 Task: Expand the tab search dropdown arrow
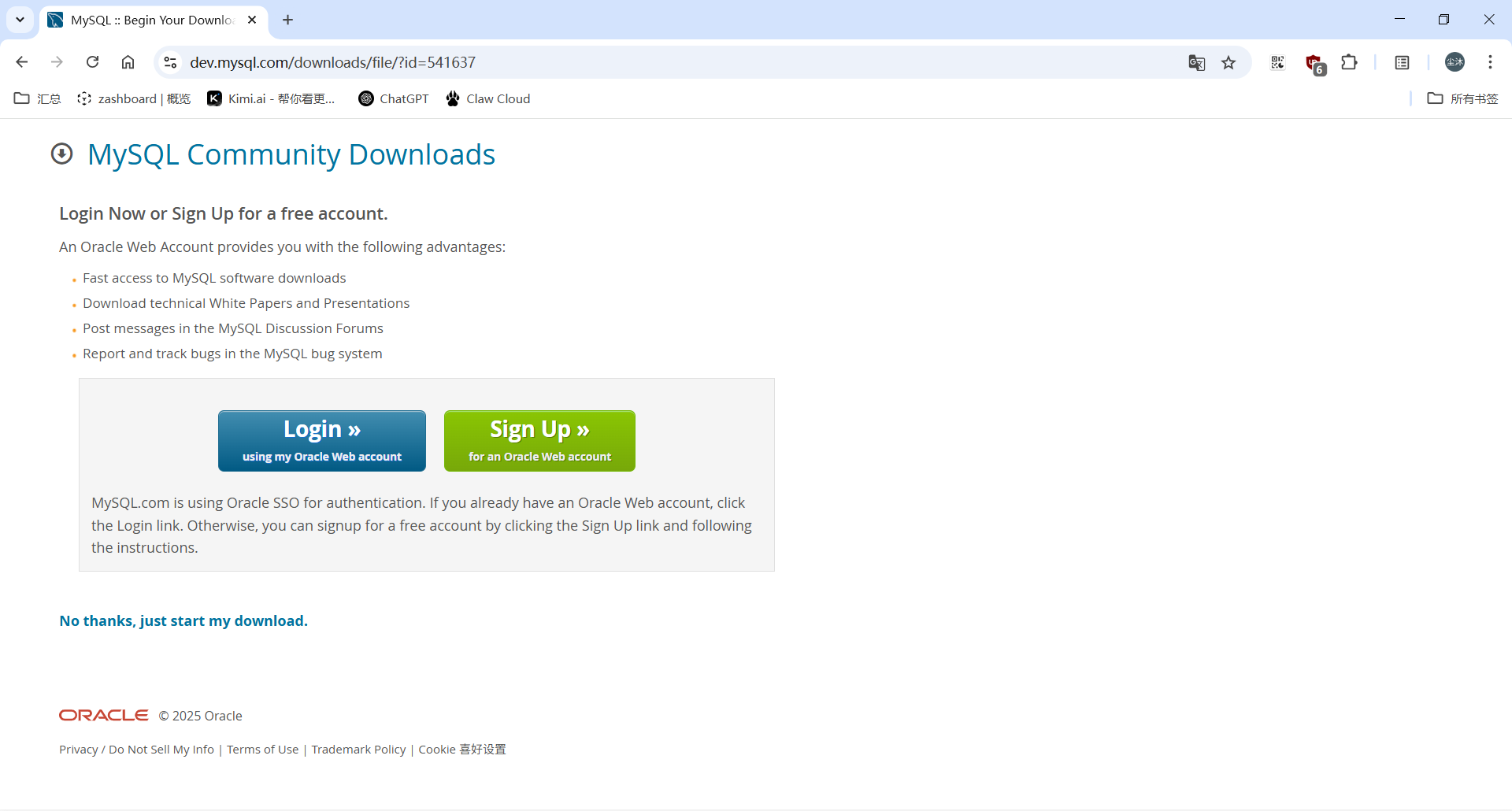[x=20, y=20]
